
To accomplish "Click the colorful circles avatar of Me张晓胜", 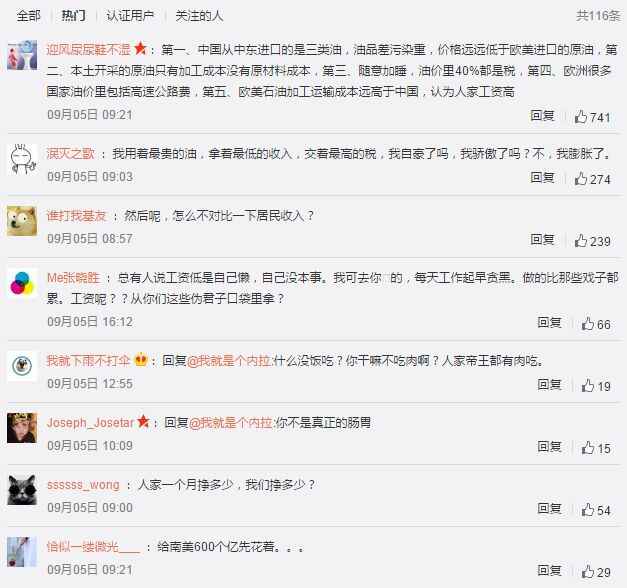I will coord(22,282).
